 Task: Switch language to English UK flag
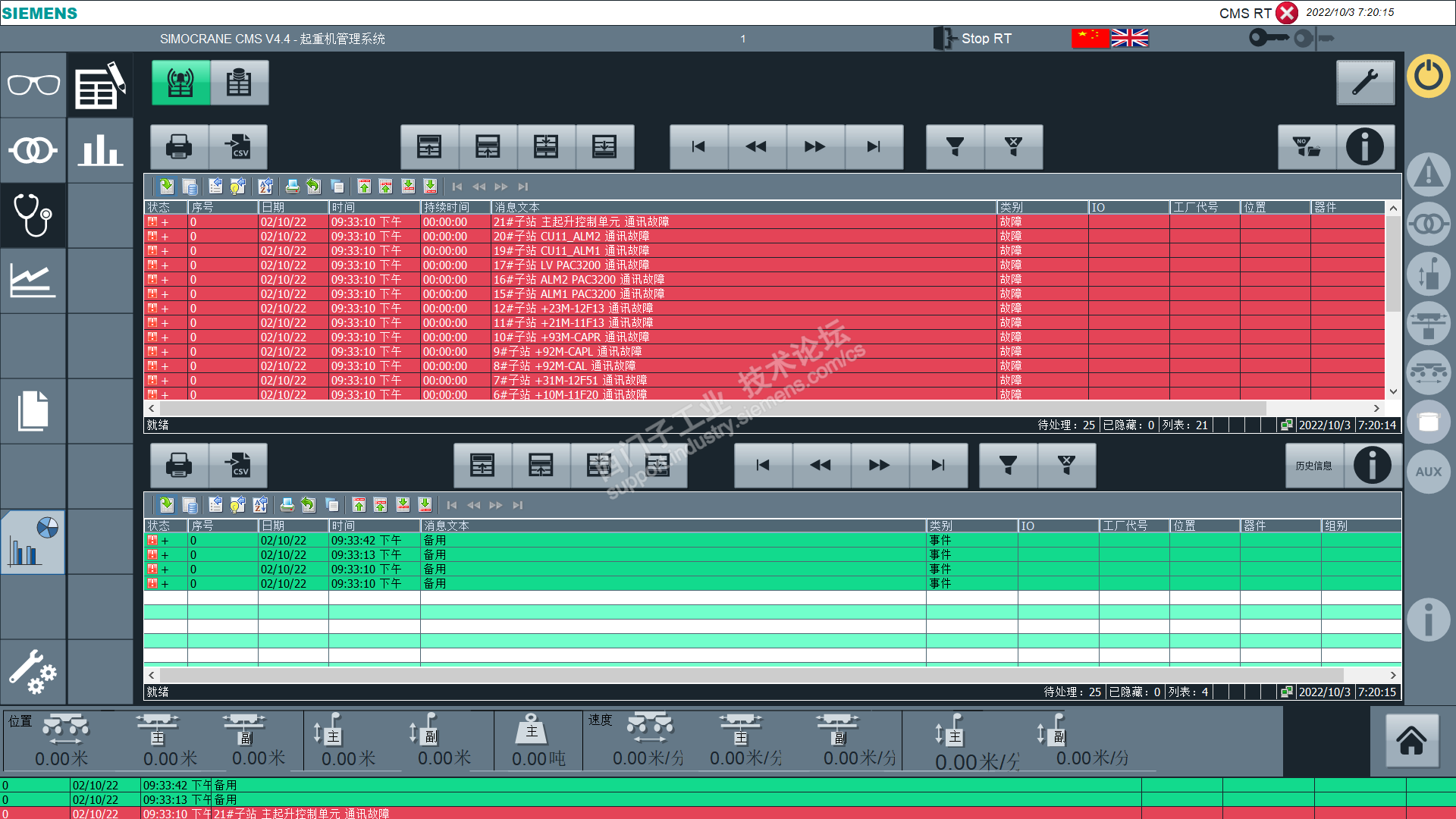coord(1130,39)
